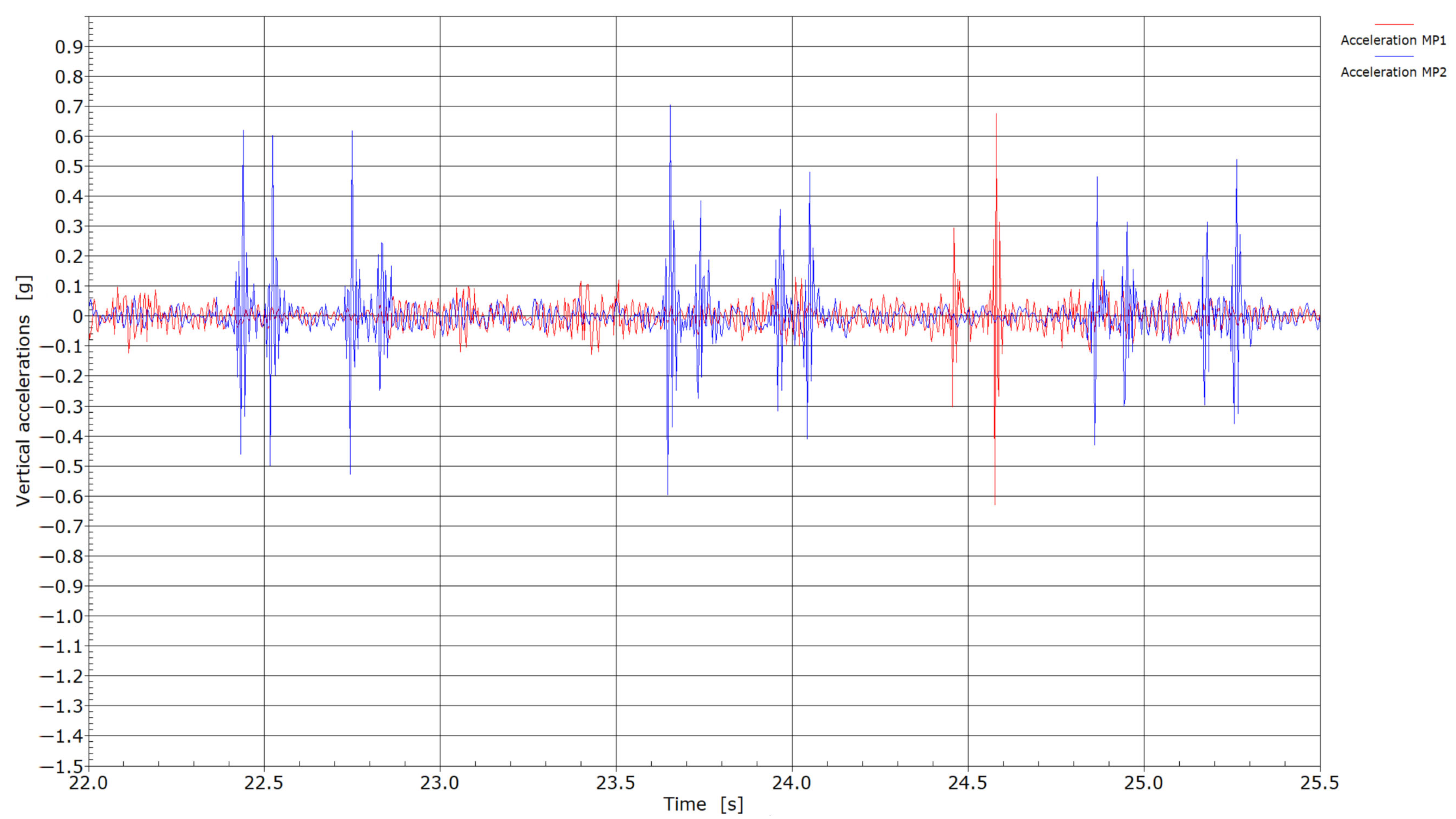Screen dimensions: 1456x819
Task: Click the 25.0 tick label on time axis
Action: (1144, 783)
